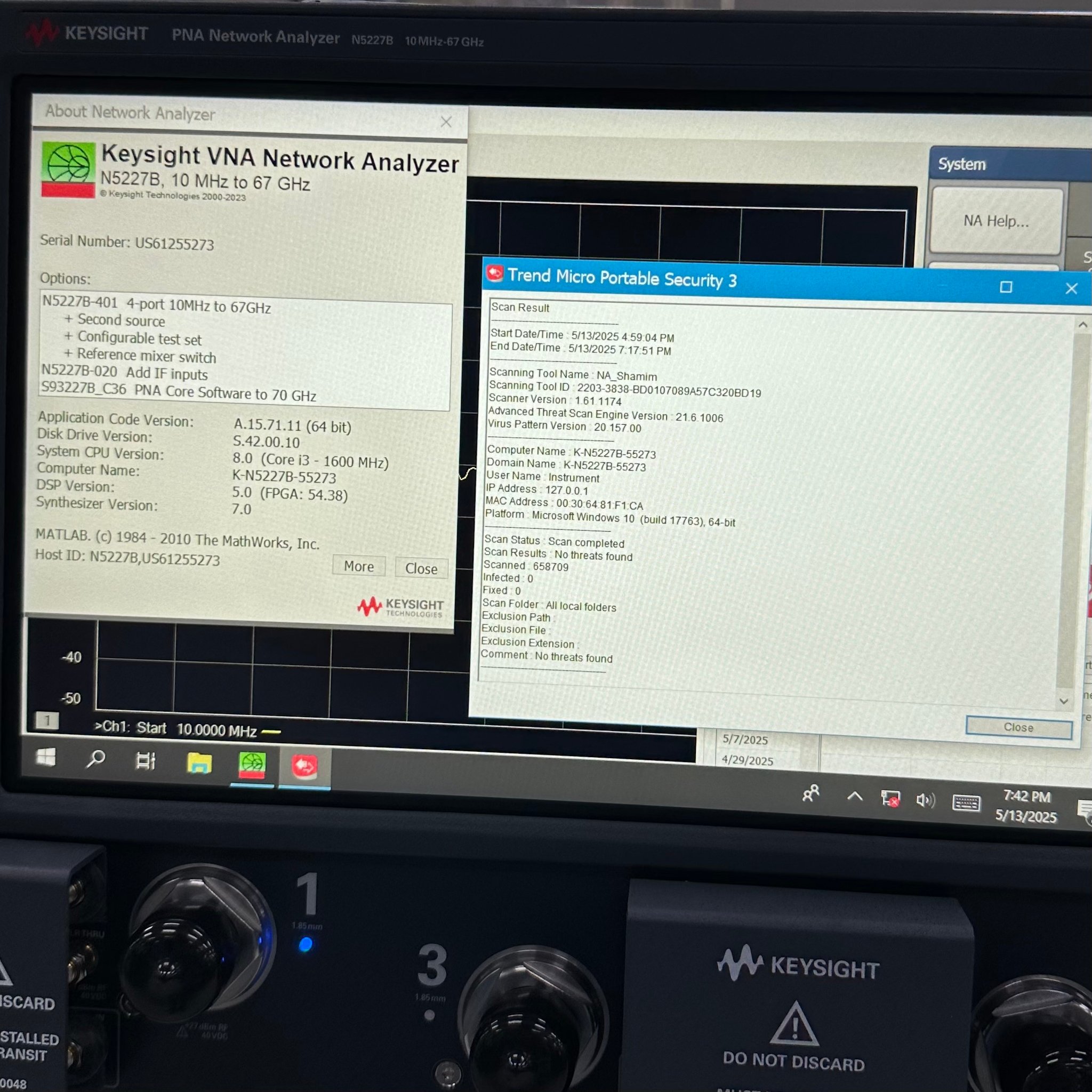Click Close in the About dialog

pyautogui.click(x=421, y=568)
